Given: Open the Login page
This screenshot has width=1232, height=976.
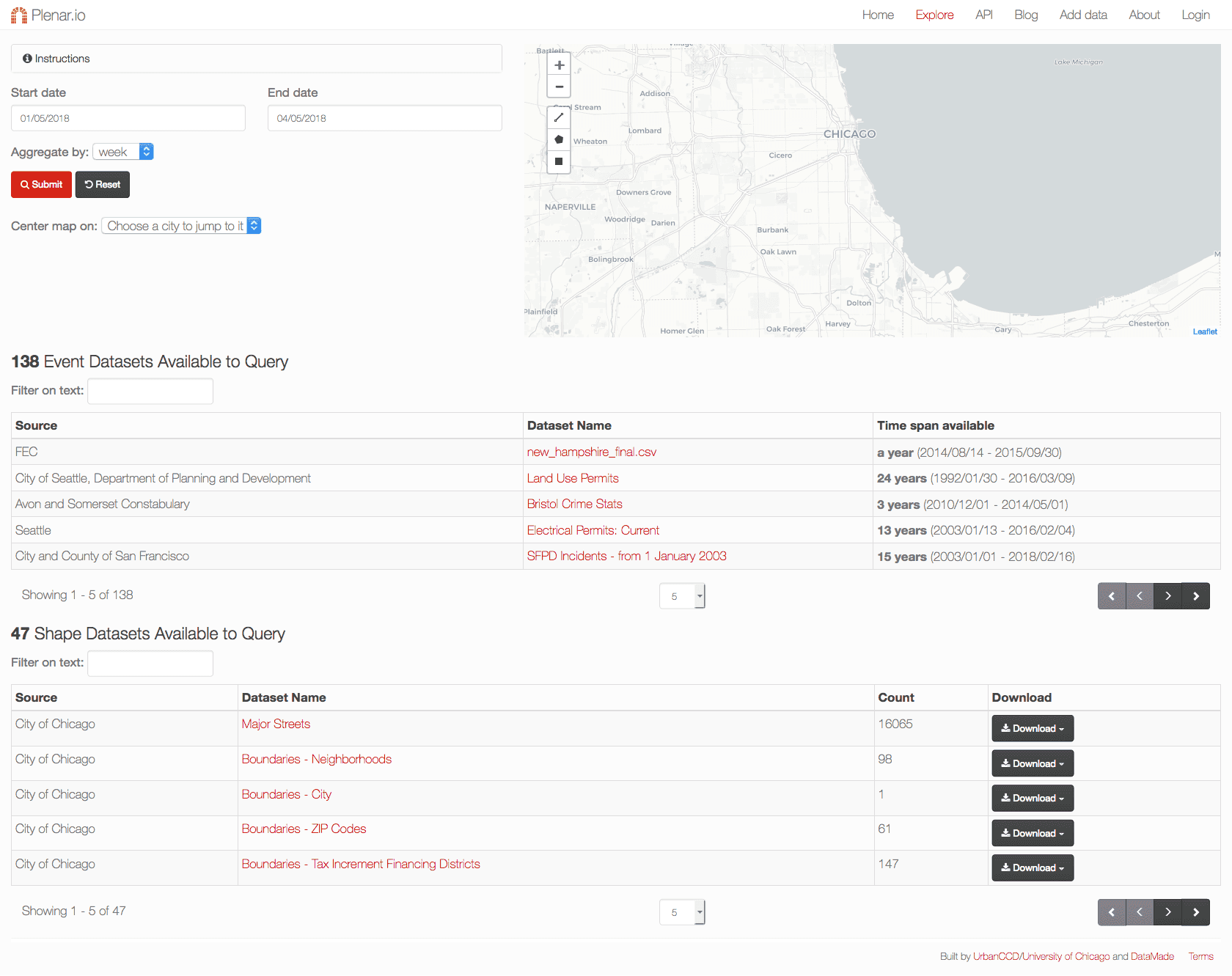Looking at the screenshot, I should click(1195, 15).
